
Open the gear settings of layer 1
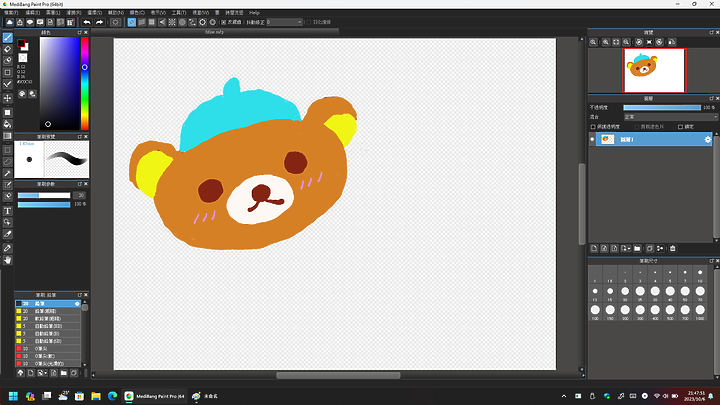pos(708,140)
